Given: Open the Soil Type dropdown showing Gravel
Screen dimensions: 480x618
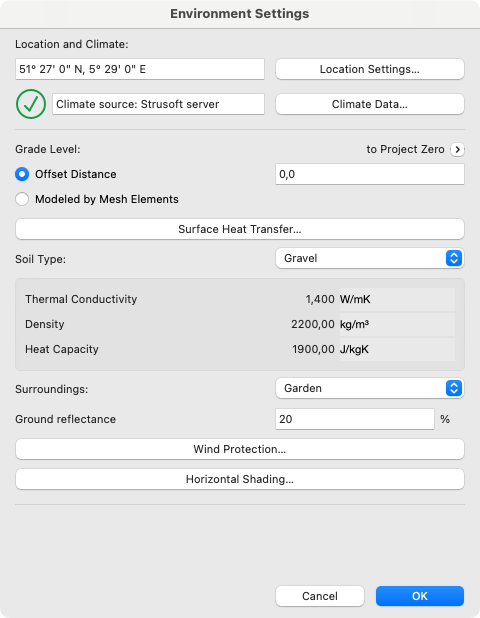Looking at the screenshot, I should (370, 258).
